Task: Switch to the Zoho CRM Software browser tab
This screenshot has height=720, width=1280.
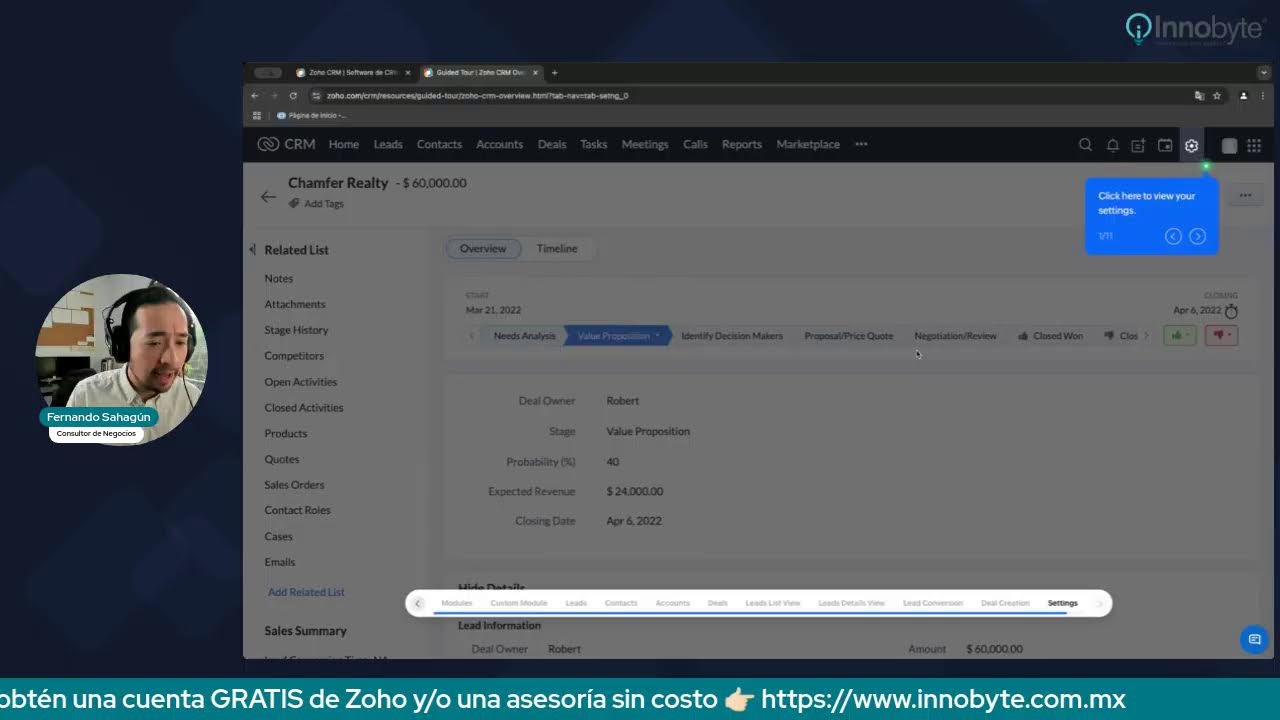Action: pos(352,72)
